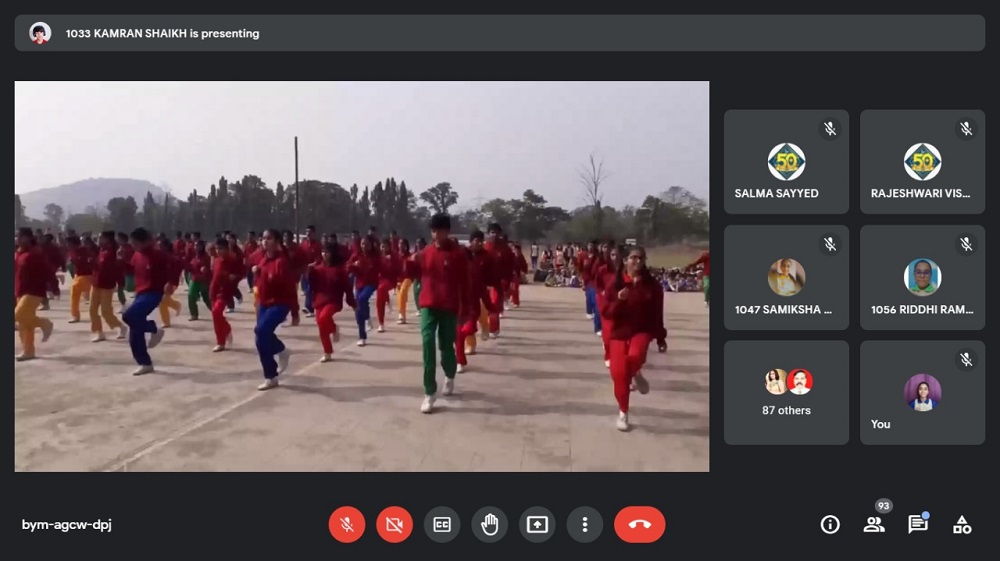Select the SALMA SAYYED participant tile
Image resolution: width=1000 pixels, height=561 pixels.
[x=786, y=162]
